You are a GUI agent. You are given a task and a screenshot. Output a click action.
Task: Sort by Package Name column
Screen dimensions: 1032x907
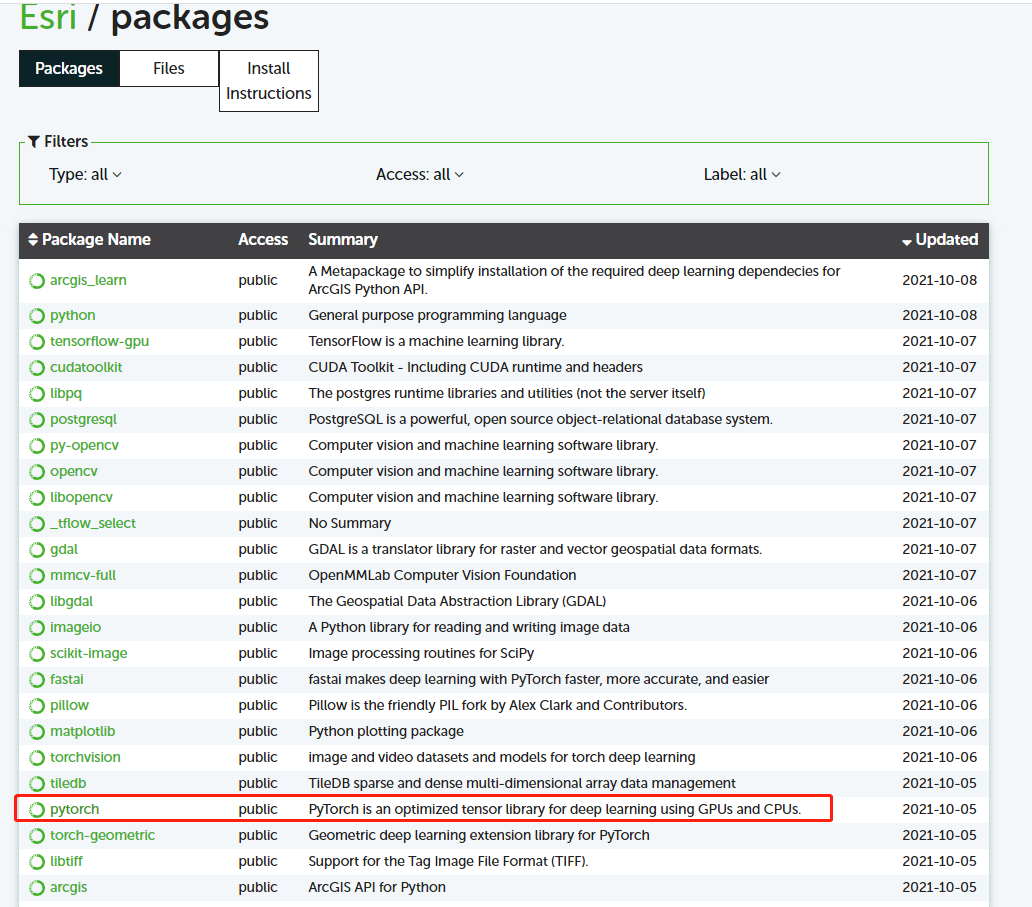pyautogui.click(x=90, y=240)
